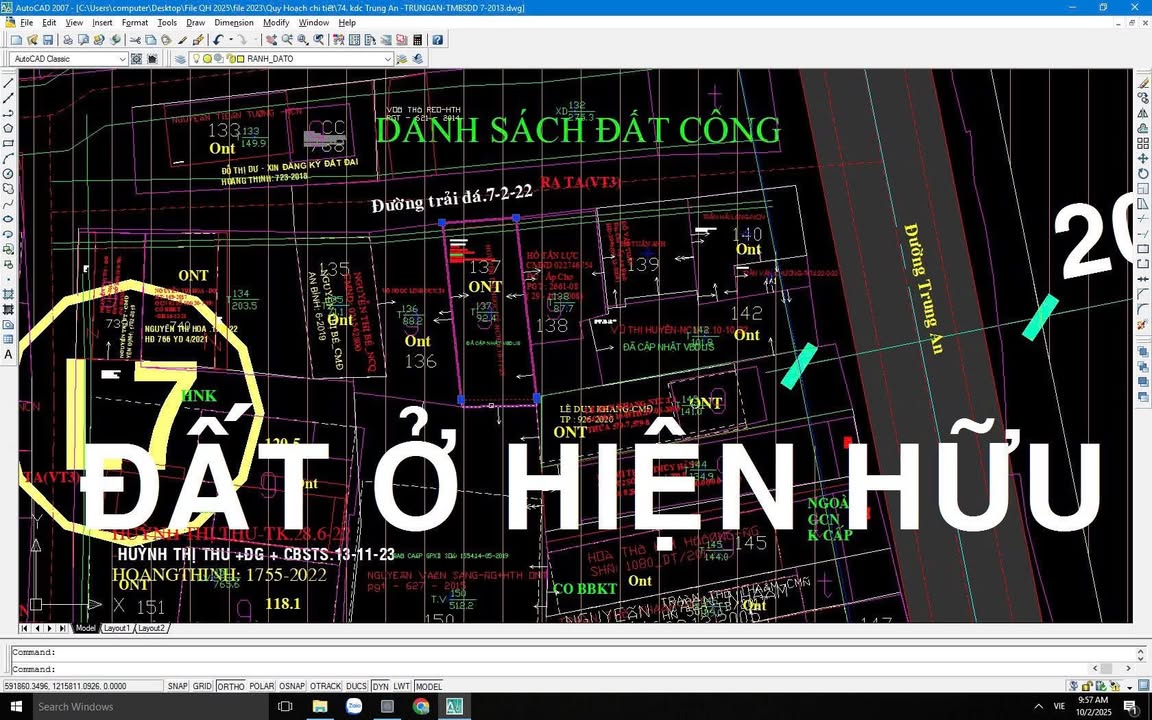Viewport: 1152px width, 720px height.
Task: Toggle ORTHO mode in the status bar
Action: pos(230,686)
